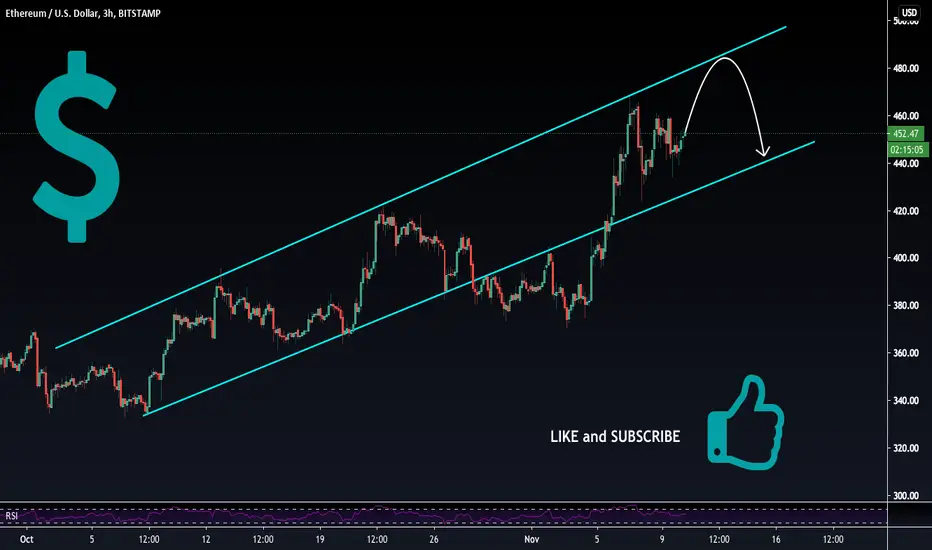The width and height of the screenshot is (932, 550).
Task: Click the 480.00 price axis label
Action: [906, 68]
